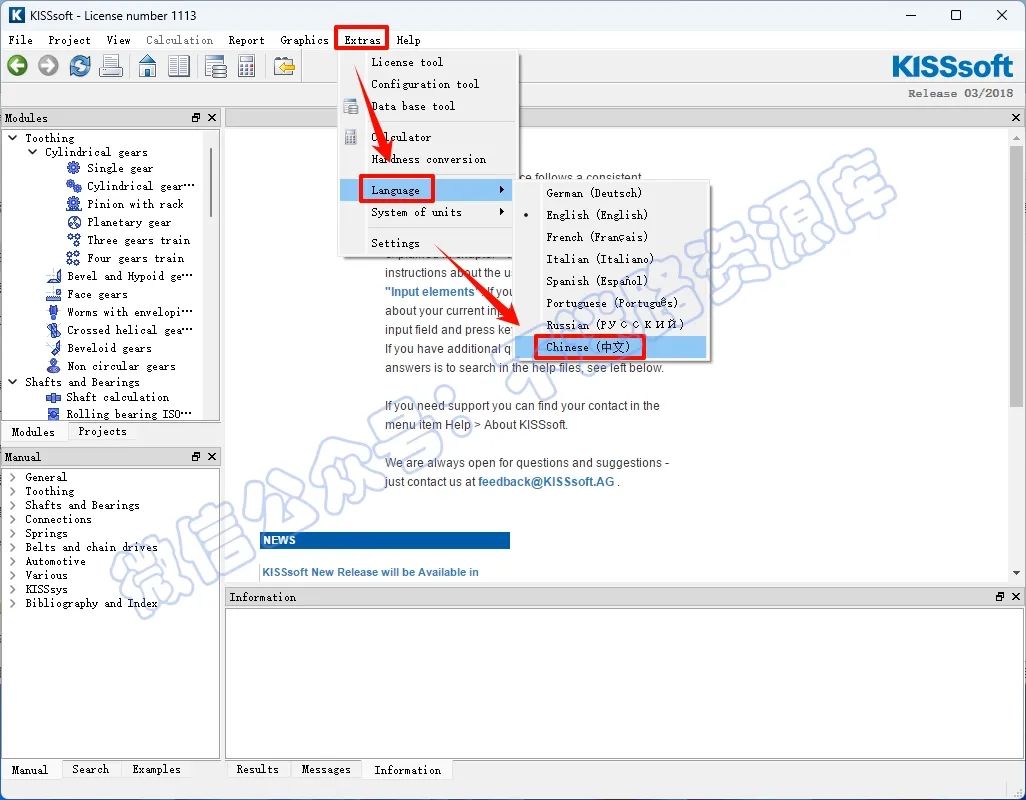This screenshot has height=800, width=1026.
Task: Open the Beveloid gears module
Action: [x=99, y=348]
